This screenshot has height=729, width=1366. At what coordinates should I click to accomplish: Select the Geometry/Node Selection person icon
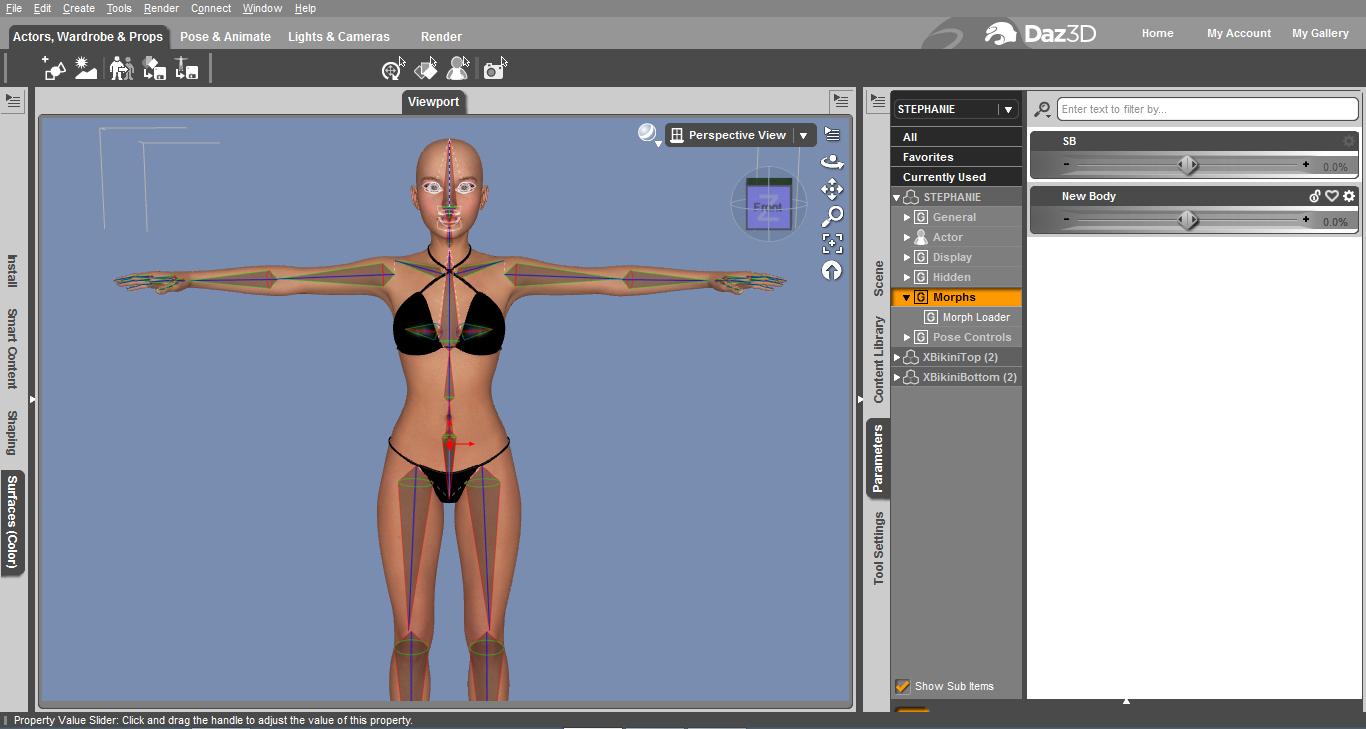coord(458,69)
